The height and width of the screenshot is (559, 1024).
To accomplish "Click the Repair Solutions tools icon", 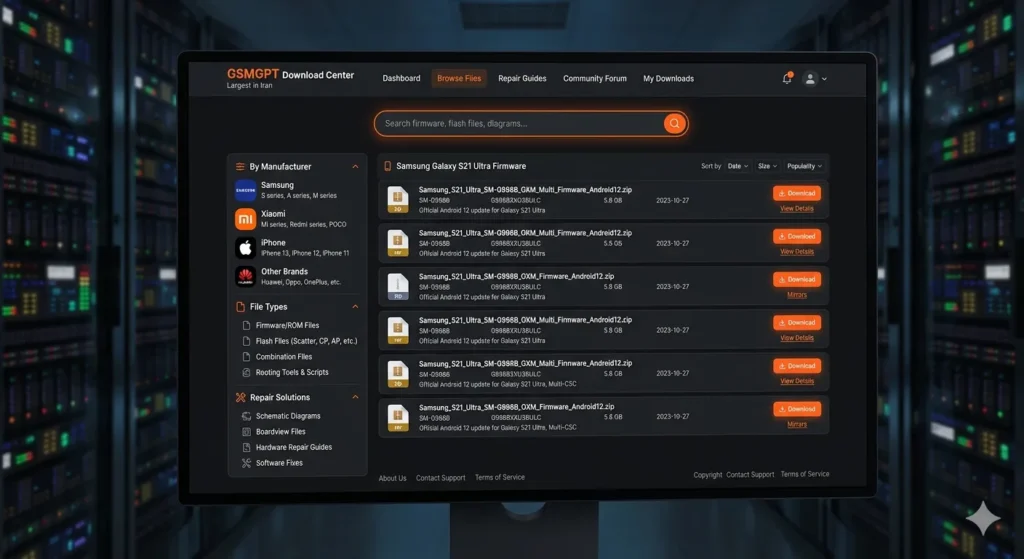I will [240, 397].
